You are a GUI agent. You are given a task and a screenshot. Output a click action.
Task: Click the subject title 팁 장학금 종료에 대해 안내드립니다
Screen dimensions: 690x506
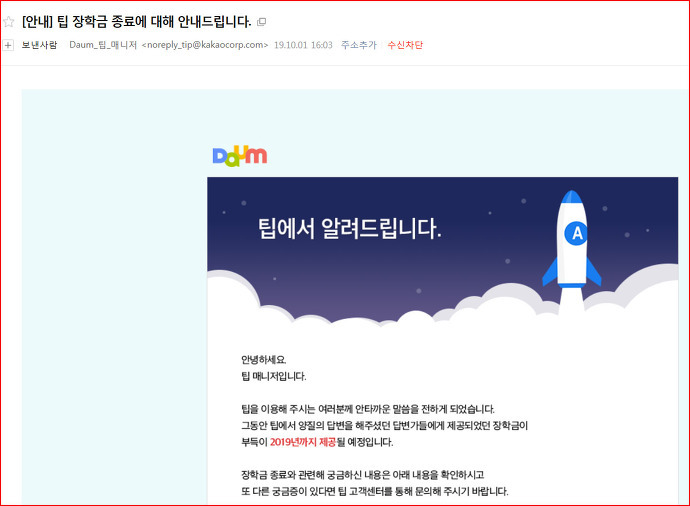154,22
